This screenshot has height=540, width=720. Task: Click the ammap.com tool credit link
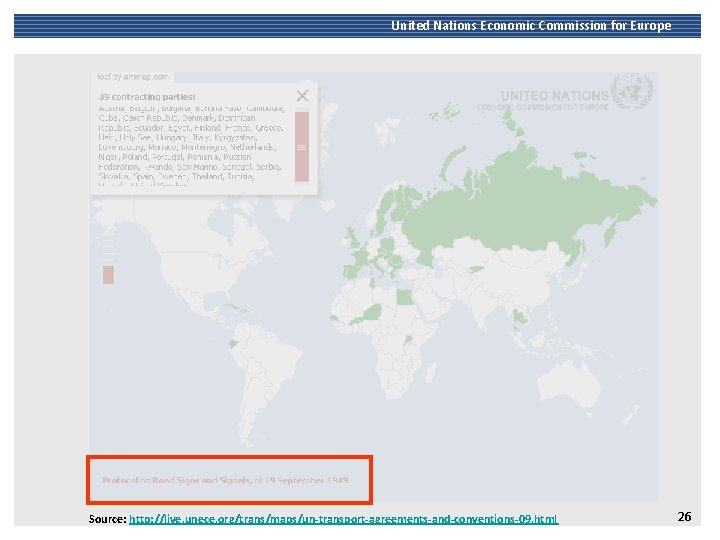pyautogui.click(x=133, y=77)
